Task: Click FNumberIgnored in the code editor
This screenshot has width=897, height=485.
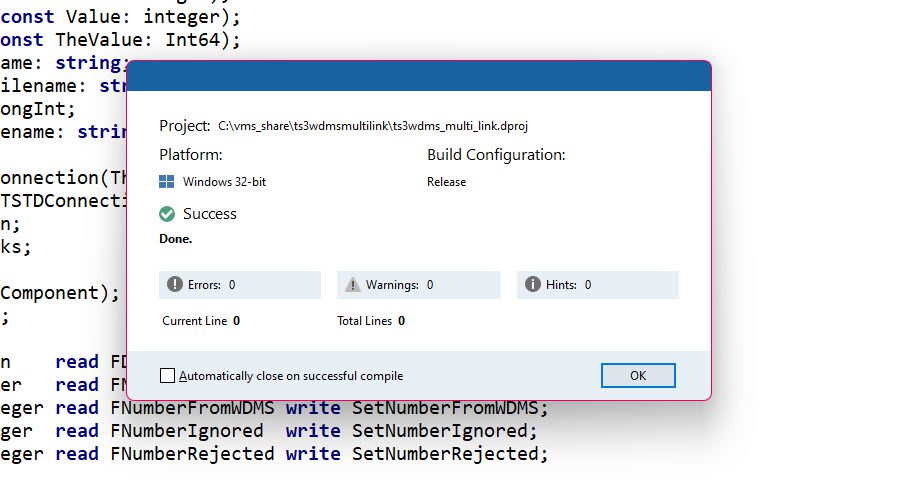Action: [x=187, y=431]
